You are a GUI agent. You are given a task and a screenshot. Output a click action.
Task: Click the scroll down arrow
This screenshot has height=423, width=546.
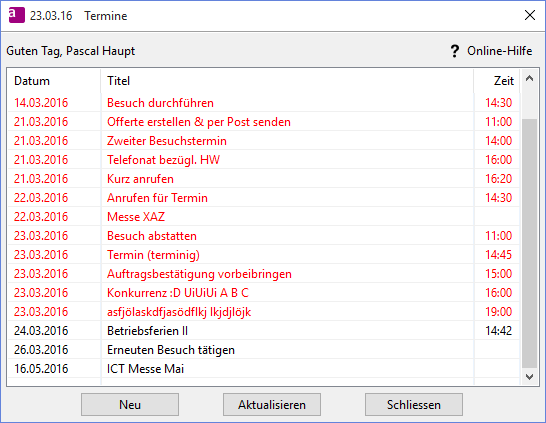click(529, 377)
